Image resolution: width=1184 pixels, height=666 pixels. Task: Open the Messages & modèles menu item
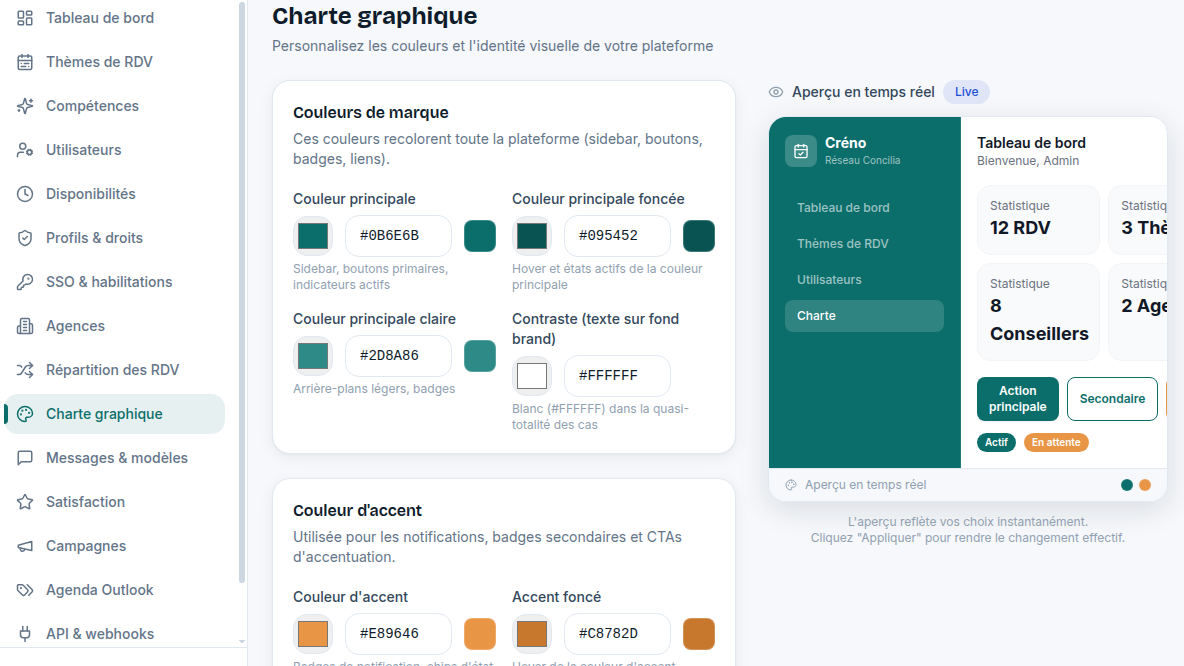(x=115, y=458)
